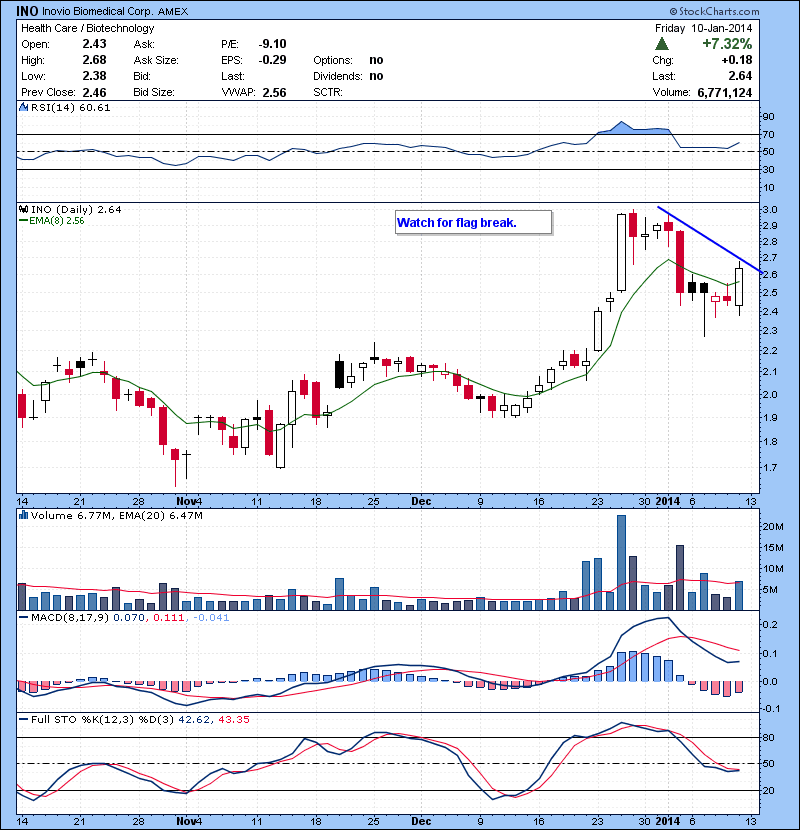Click the date 'Friday 10-Jan-2014'

tap(703, 28)
